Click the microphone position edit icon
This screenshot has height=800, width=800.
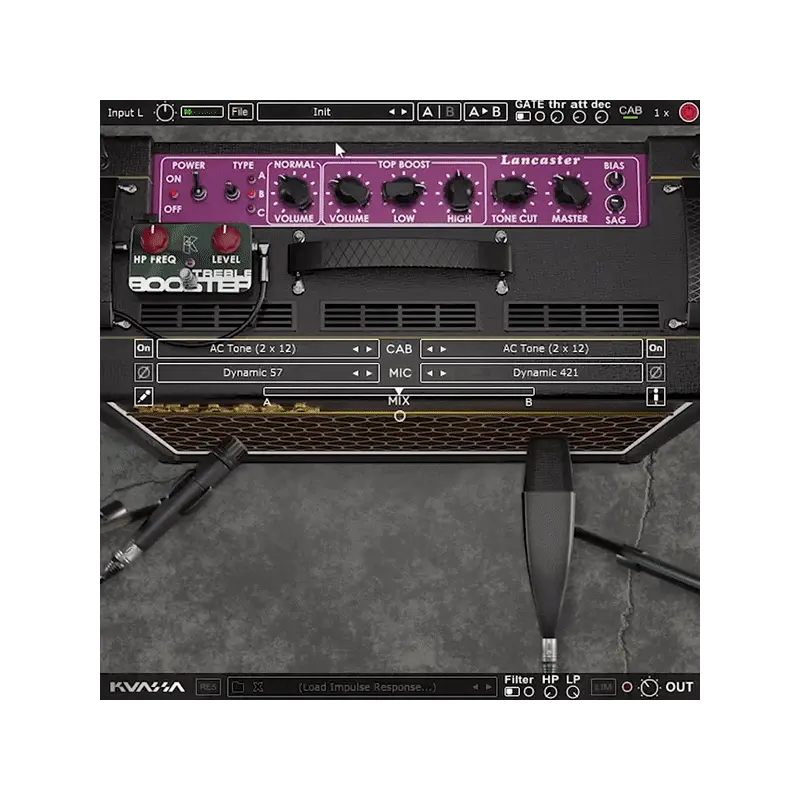(144, 396)
